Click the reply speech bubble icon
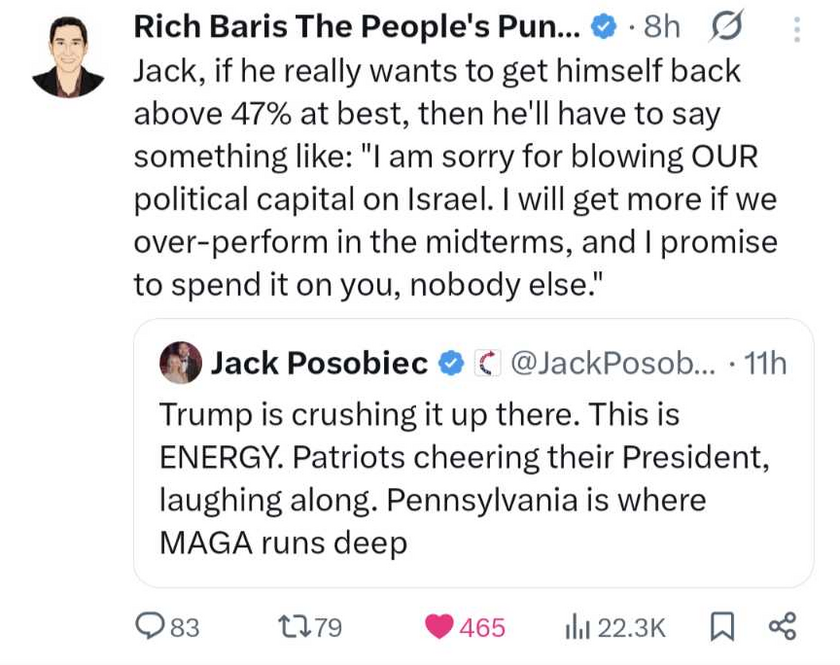 click(150, 627)
